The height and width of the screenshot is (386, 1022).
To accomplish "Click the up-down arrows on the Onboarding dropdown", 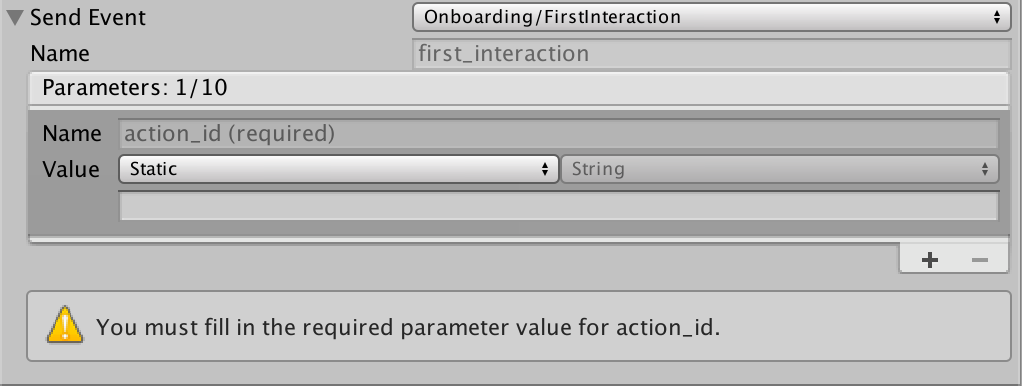I will point(997,17).
